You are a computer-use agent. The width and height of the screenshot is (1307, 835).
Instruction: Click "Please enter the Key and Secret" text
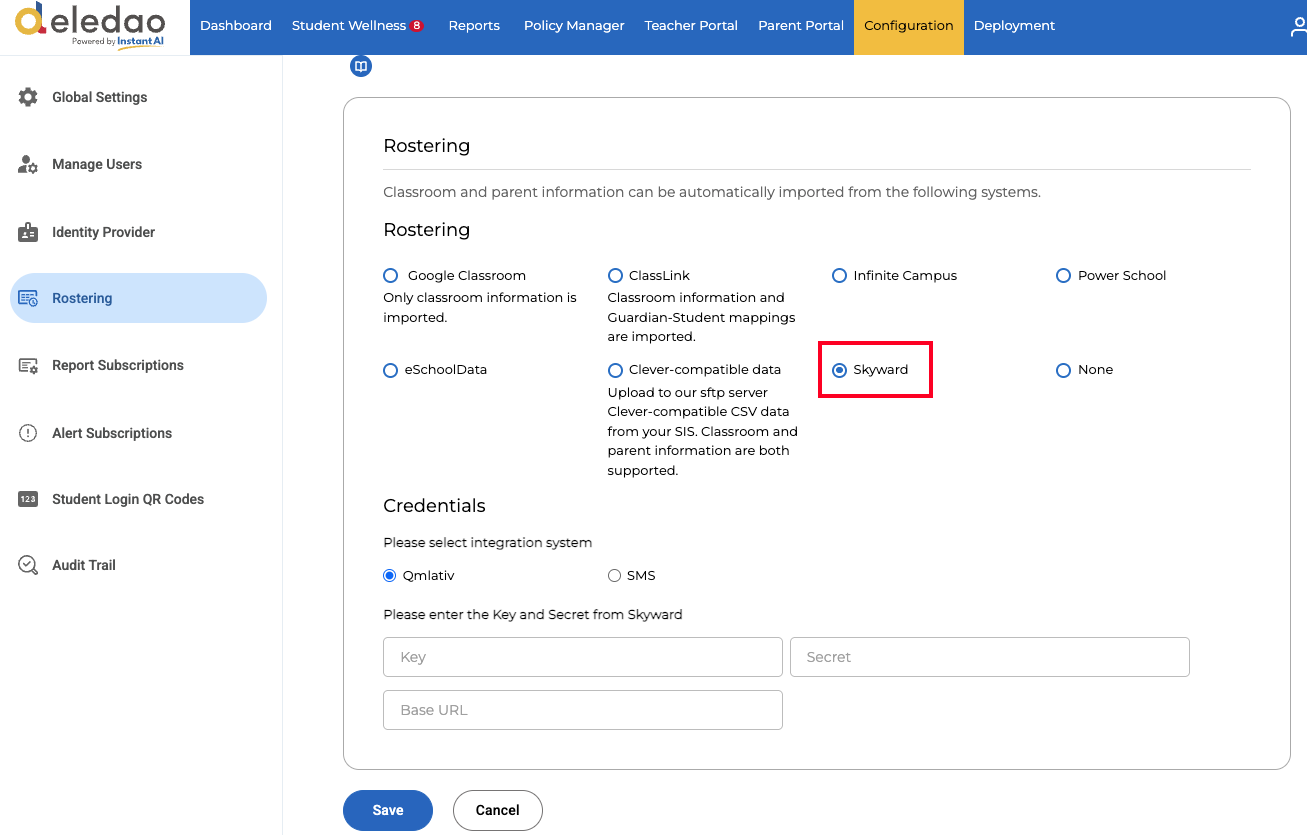[533, 614]
